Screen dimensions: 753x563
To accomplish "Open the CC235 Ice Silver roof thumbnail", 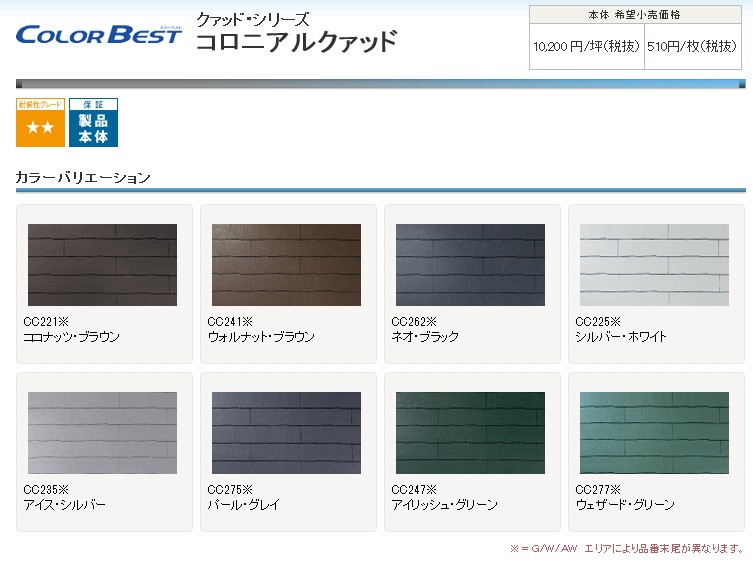I will pos(102,433).
